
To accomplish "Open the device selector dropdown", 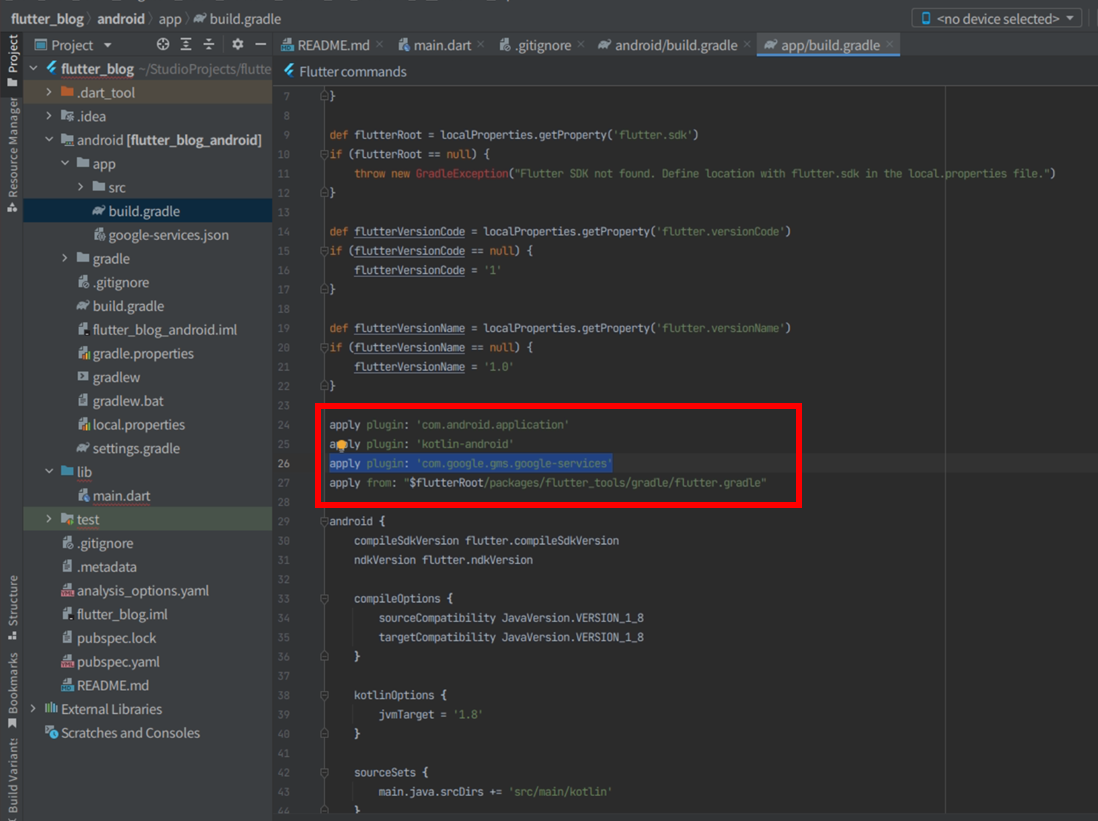I will (996, 18).
